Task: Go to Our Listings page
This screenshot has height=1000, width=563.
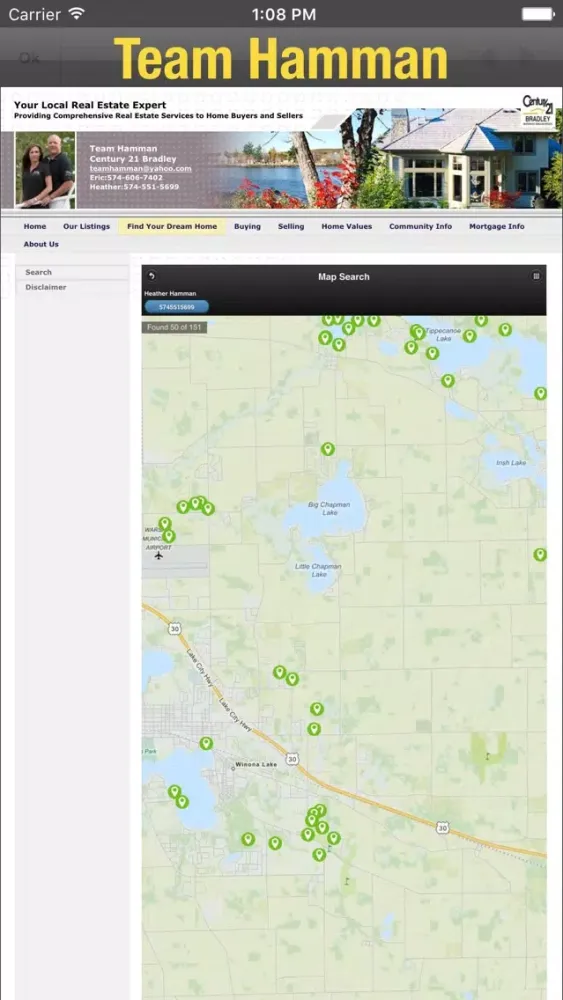Action: 87,226
